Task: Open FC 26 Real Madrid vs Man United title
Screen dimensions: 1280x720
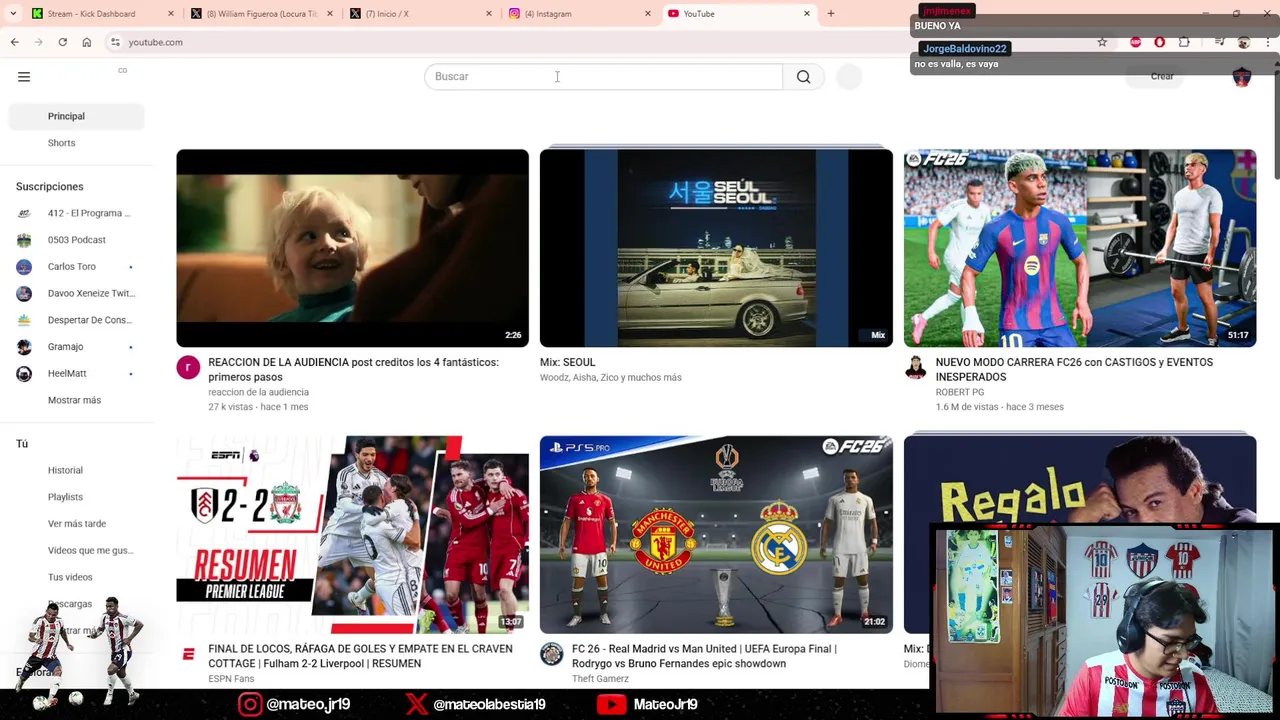Action: [704, 656]
